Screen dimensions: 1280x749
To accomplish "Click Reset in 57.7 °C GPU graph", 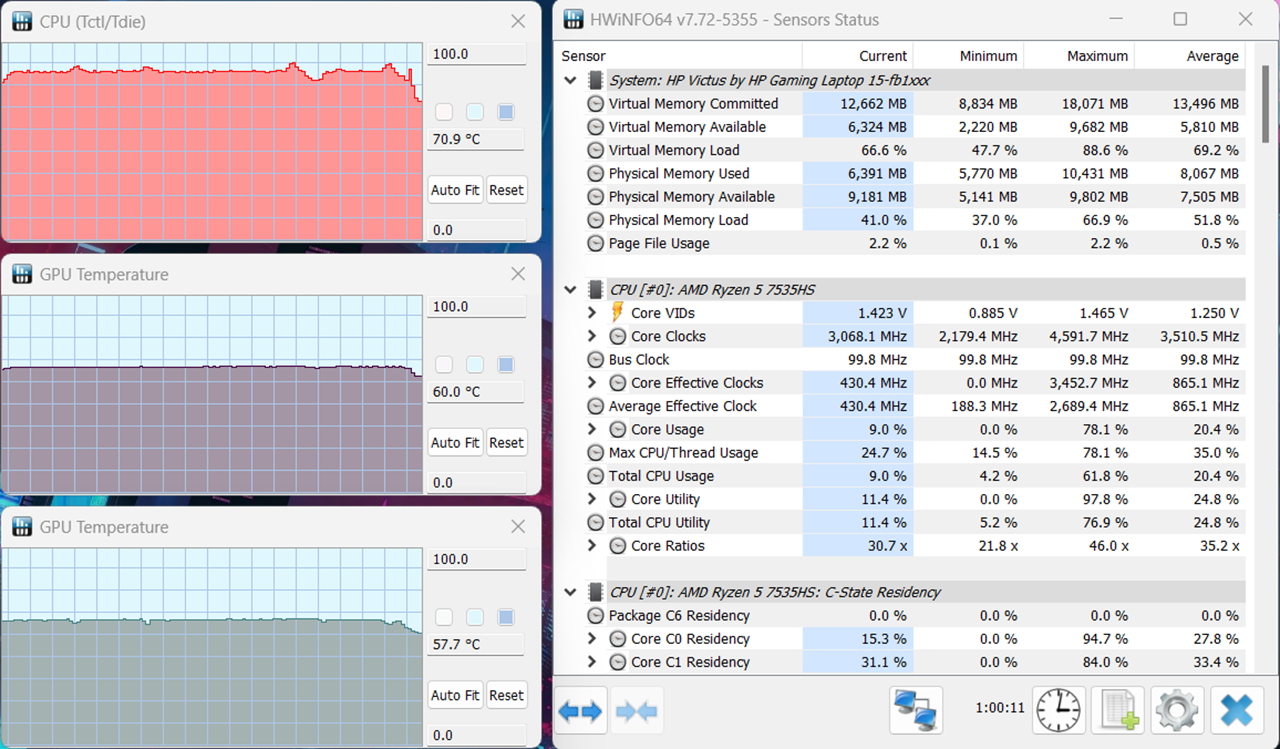I will coord(506,695).
